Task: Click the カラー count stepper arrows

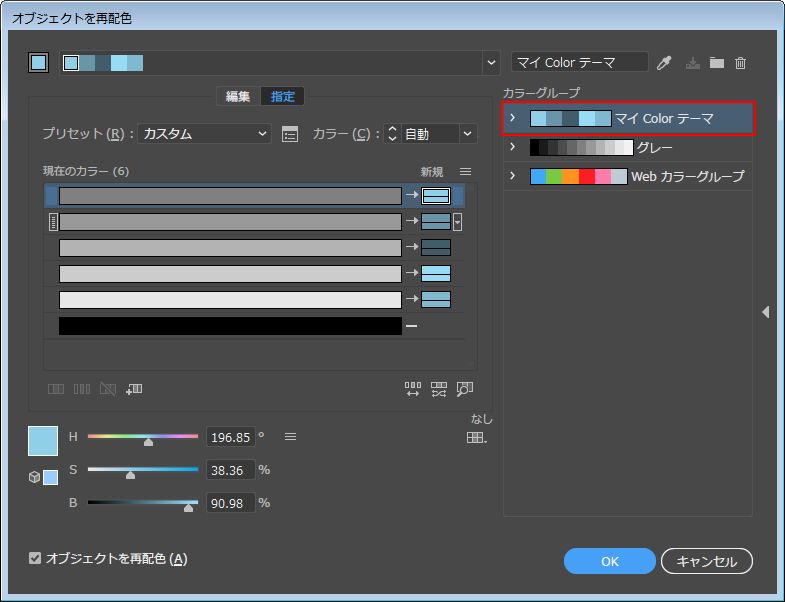Action: (x=392, y=134)
